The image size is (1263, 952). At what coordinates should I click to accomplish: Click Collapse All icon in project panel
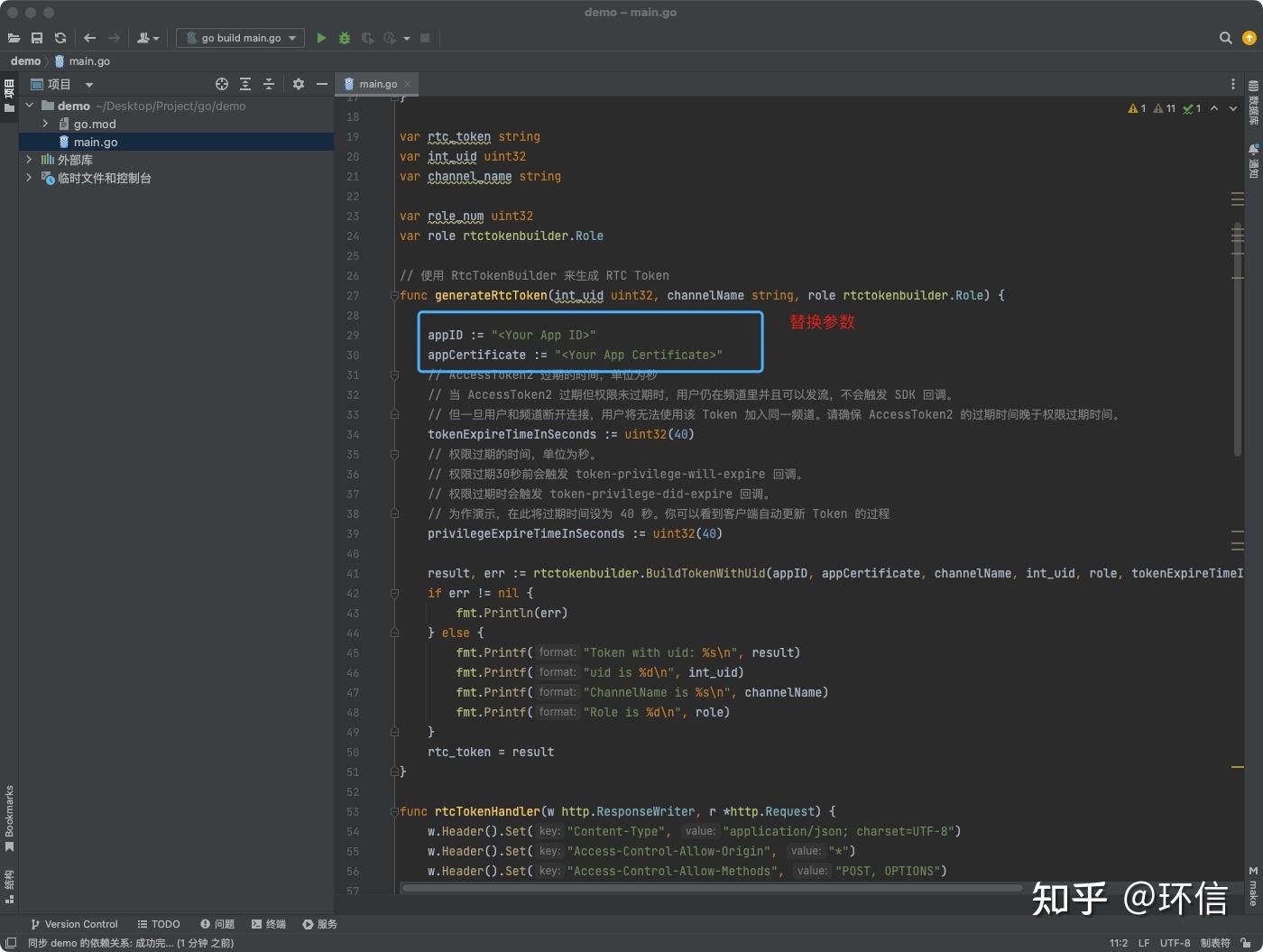click(x=269, y=84)
